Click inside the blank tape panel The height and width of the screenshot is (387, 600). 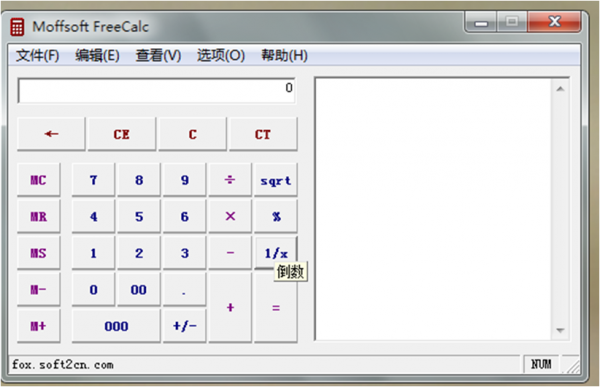[x=433, y=209]
